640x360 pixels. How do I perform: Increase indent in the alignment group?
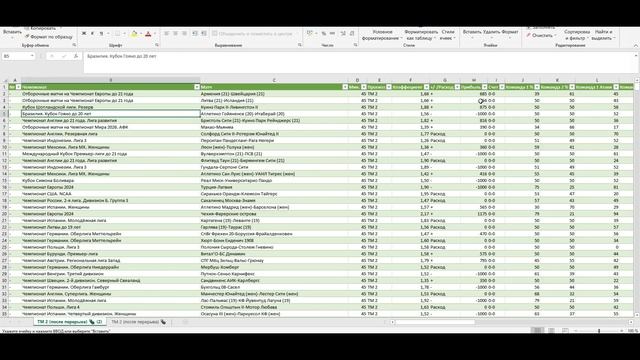(204, 33)
